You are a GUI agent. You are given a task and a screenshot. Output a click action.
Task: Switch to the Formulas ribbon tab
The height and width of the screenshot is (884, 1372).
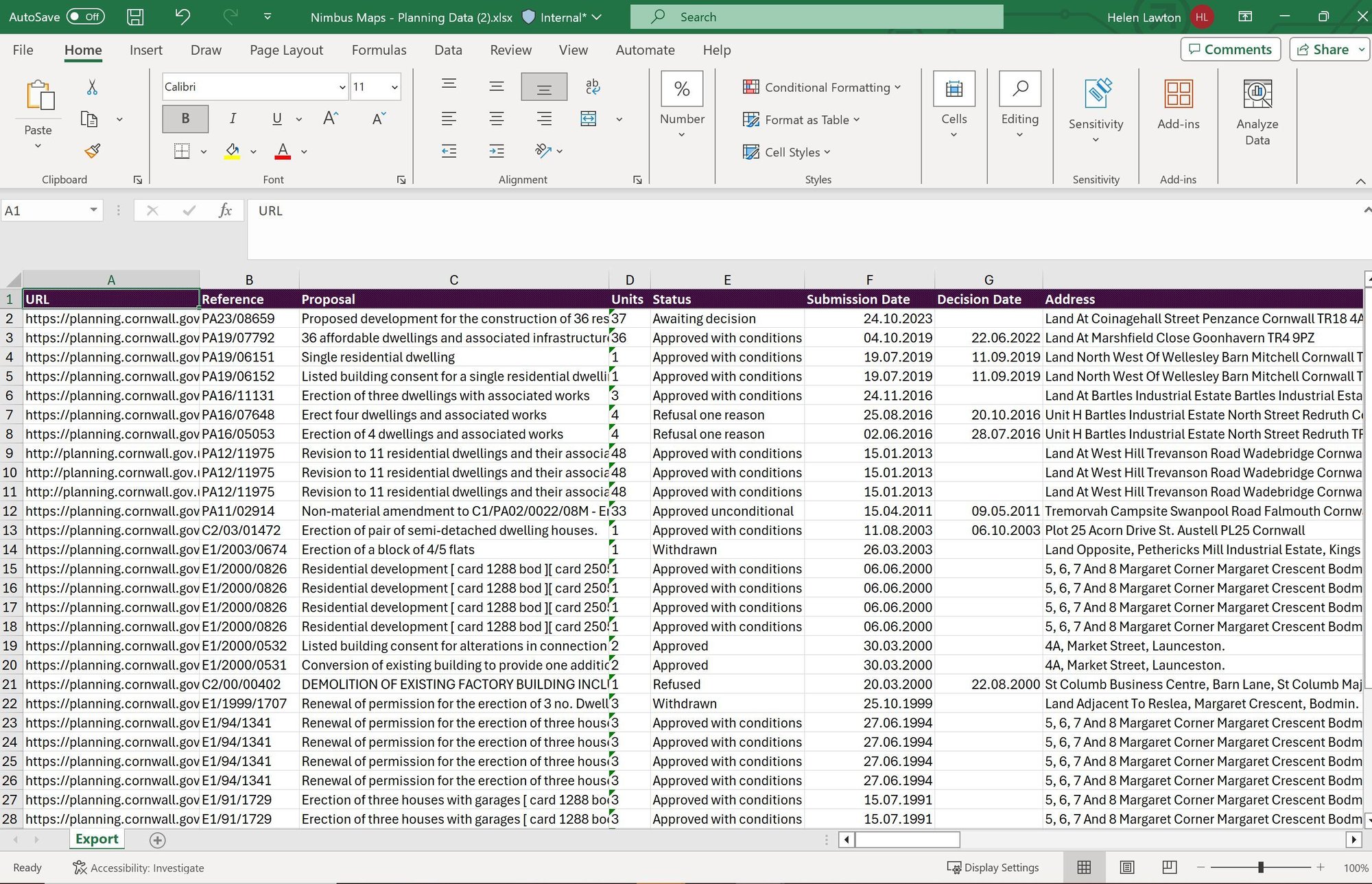[379, 49]
